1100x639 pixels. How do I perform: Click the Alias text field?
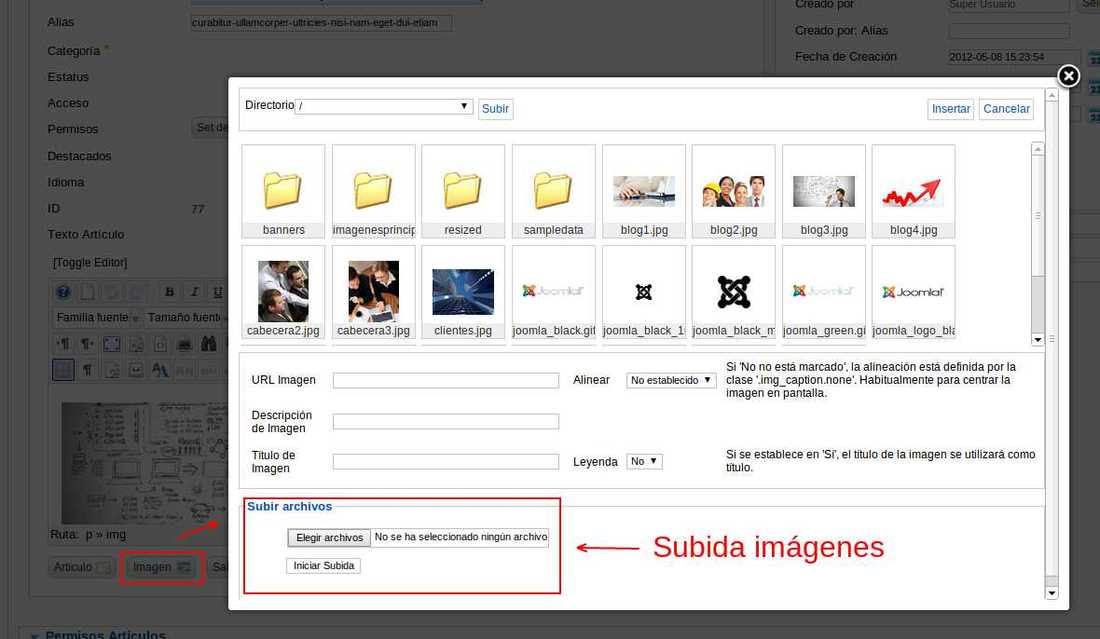(321, 22)
